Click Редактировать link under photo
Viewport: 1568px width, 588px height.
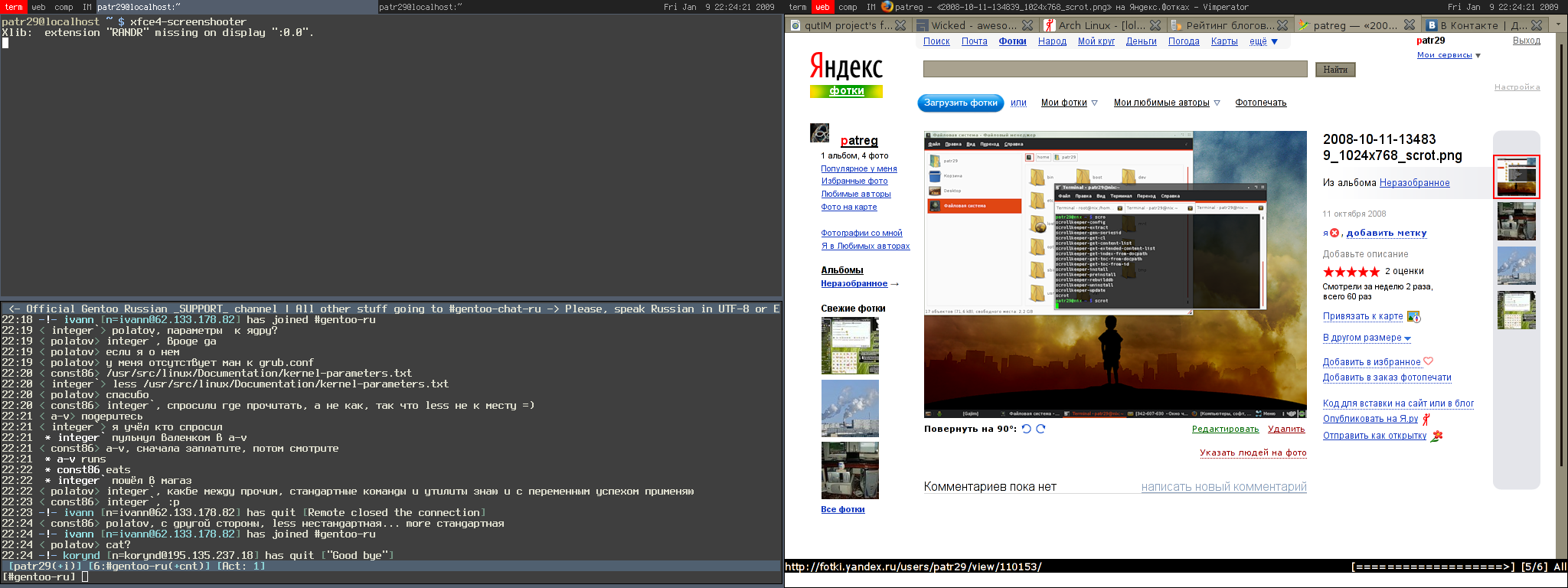pyautogui.click(x=1225, y=429)
